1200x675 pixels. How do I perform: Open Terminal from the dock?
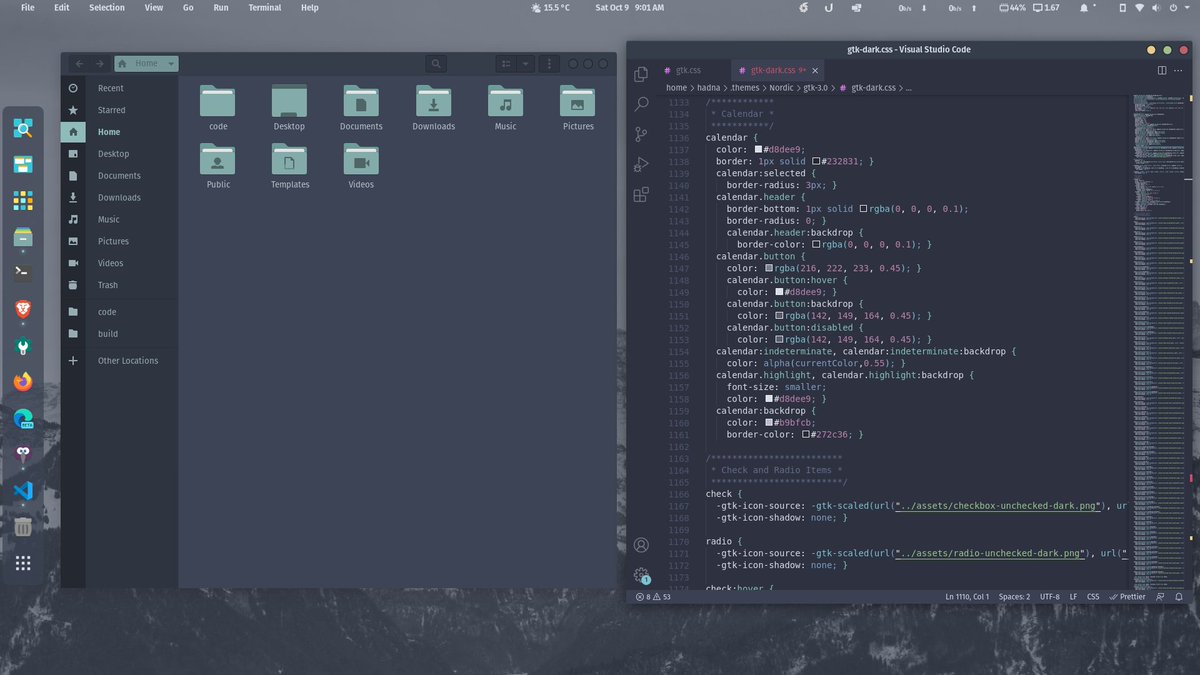click(x=23, y=272)
